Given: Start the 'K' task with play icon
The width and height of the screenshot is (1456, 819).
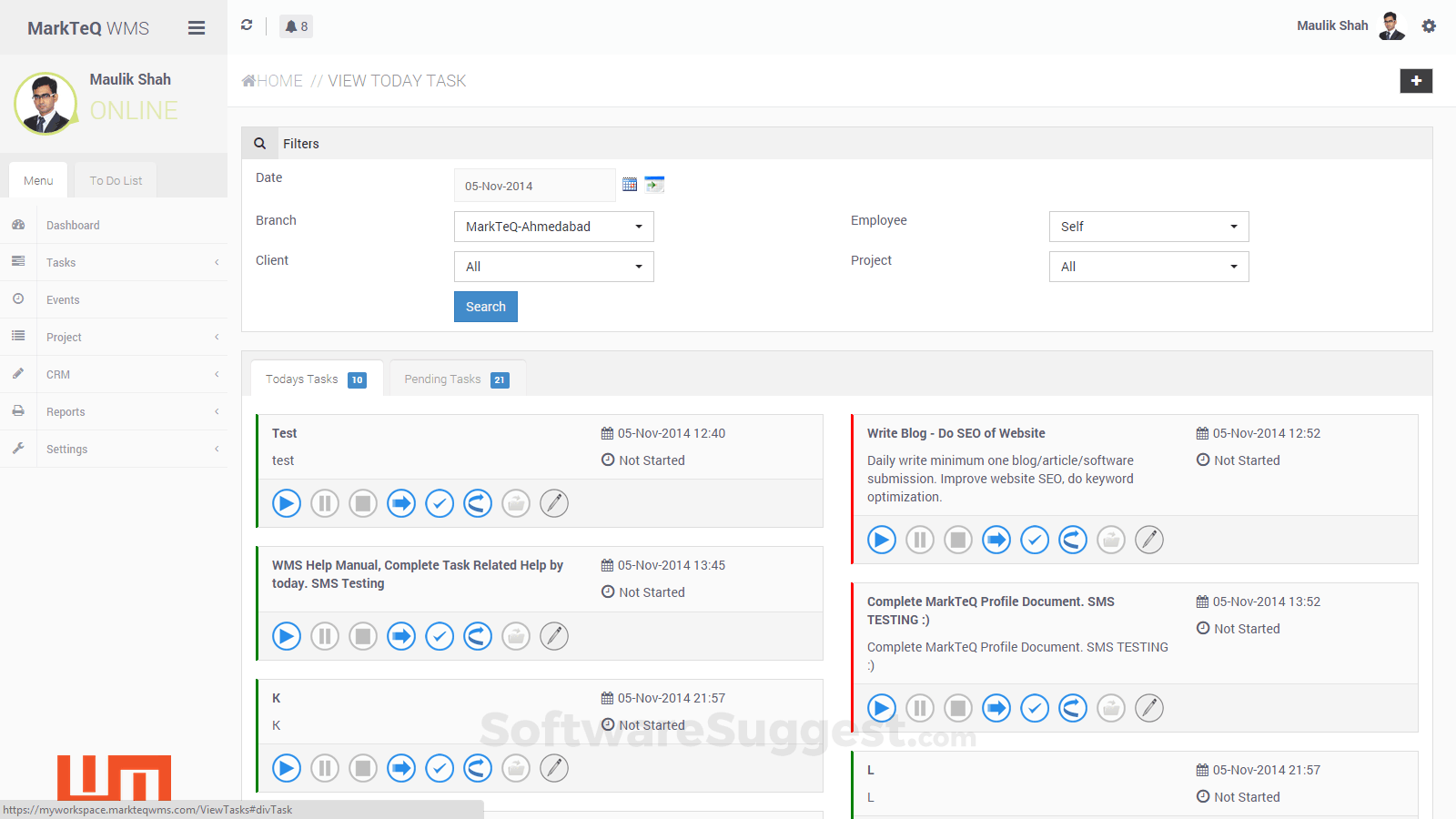Looking at the screenshot, I should 287,768.
